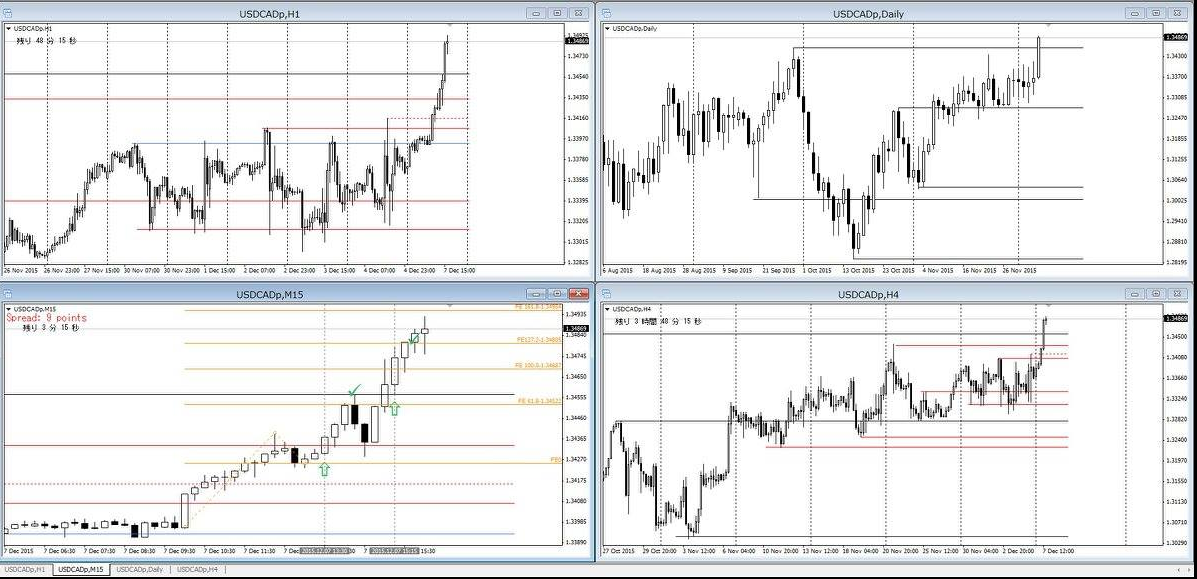The height and width of the screenshot is (579, 1197).
Task: Click the FE 161.8 Fibonacci expansion level label
Action: point(538,307)
